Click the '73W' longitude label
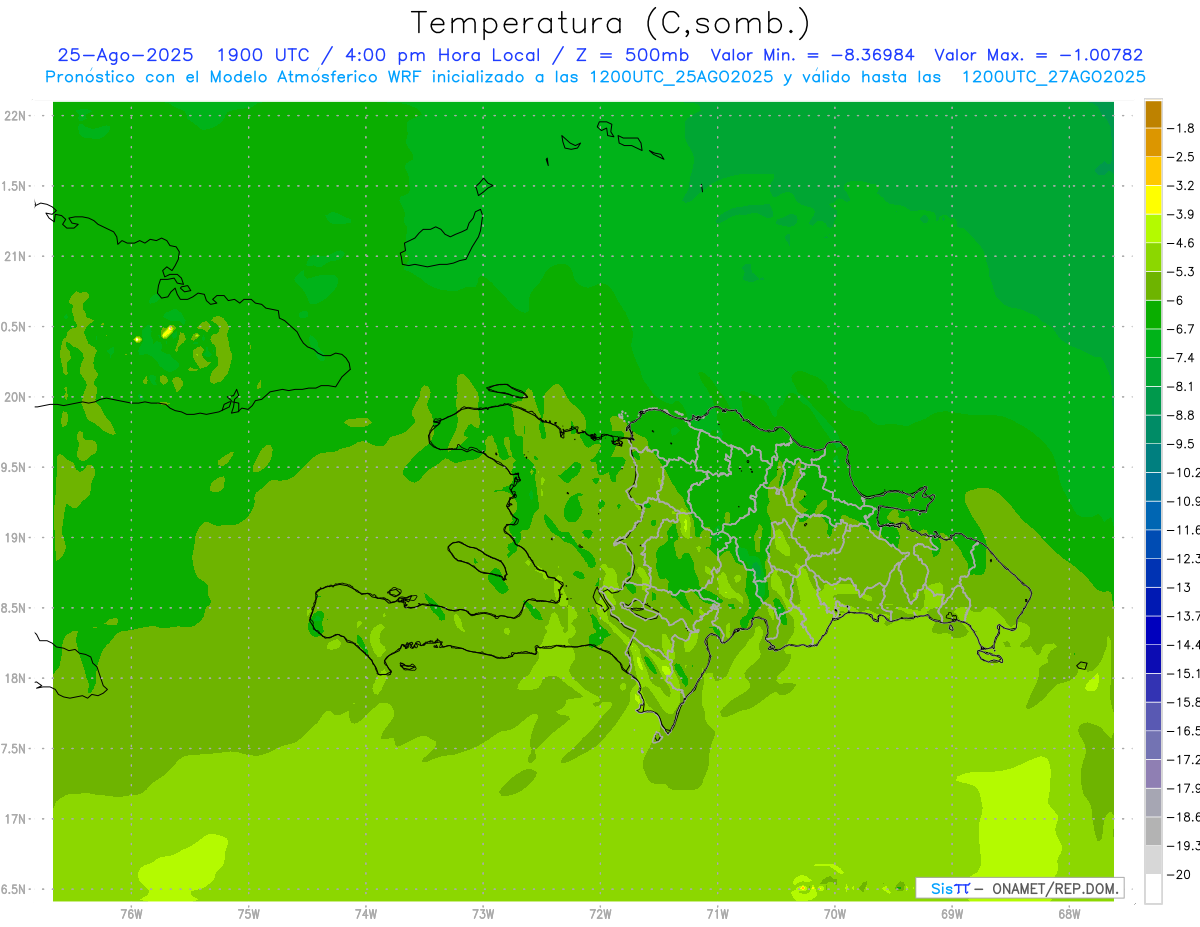The height and width of the screenshot is (927, 1200). (483, 914)
